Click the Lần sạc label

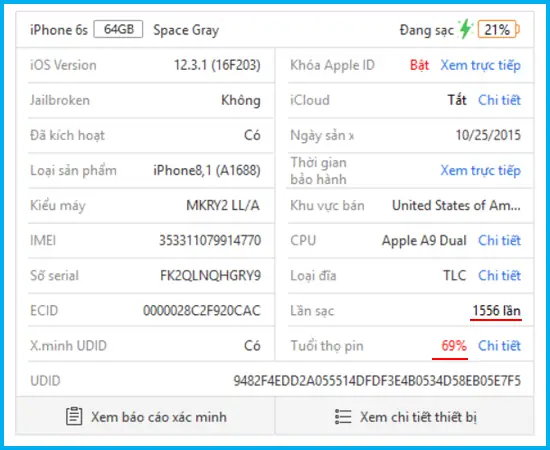[x=312, y=311]
